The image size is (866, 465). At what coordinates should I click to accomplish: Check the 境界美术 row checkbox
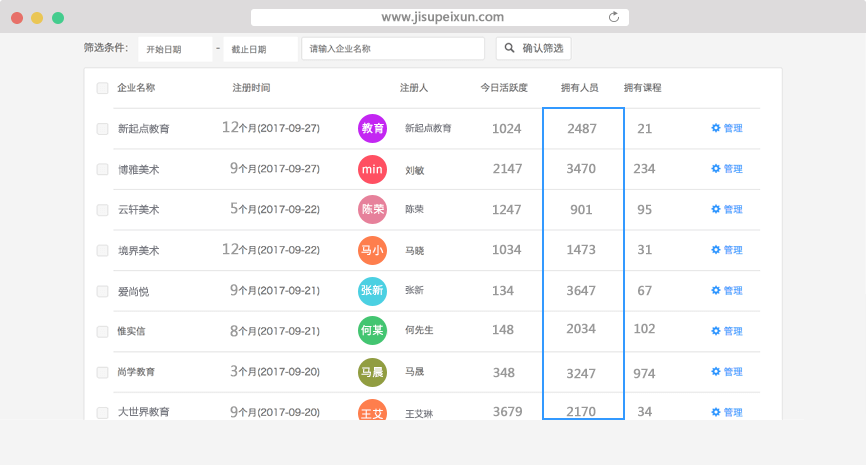(102, 250)
